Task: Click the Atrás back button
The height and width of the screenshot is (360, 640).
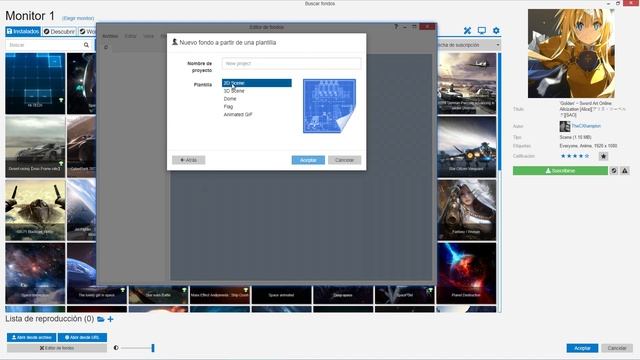Action: 189,160
